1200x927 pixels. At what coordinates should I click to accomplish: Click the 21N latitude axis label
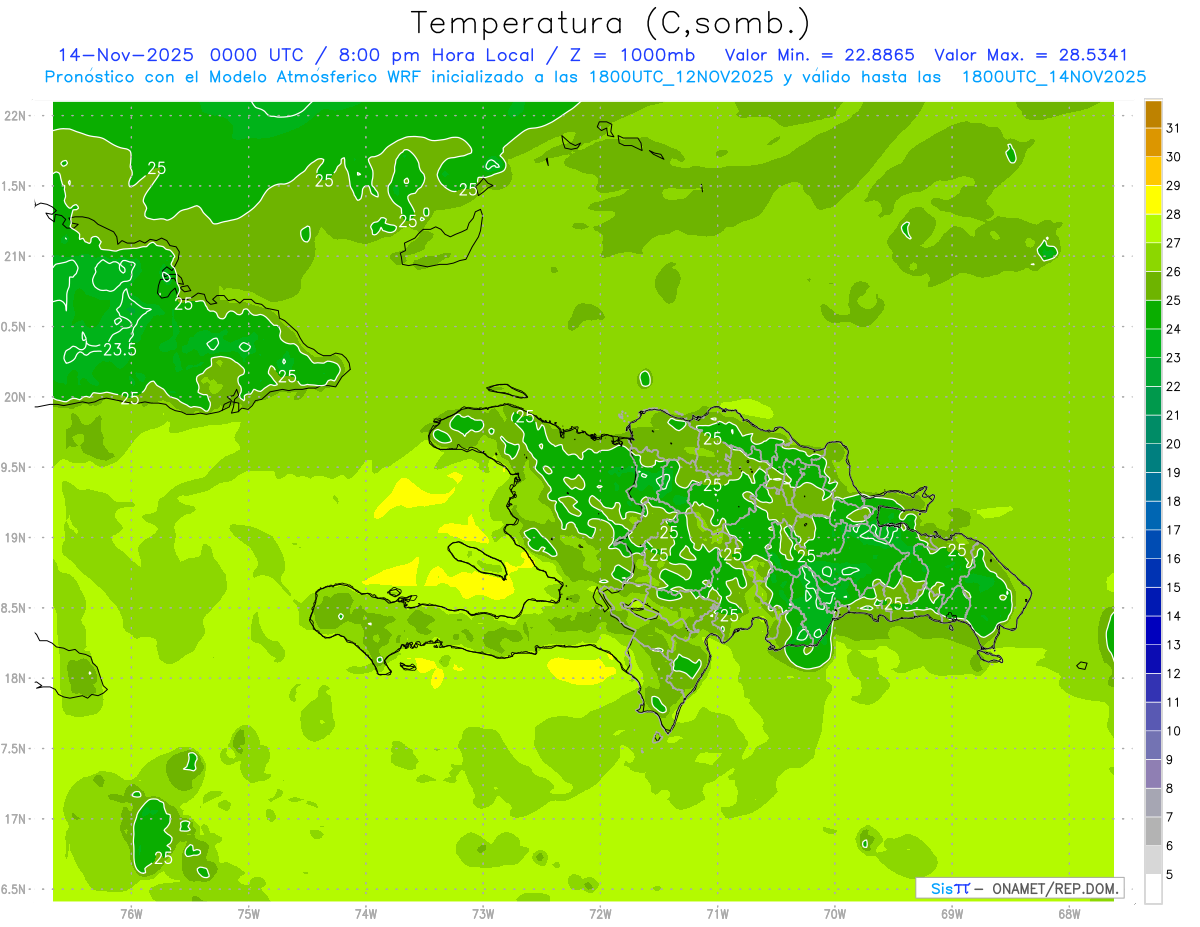pyautogui.click(x=15, y=257)
